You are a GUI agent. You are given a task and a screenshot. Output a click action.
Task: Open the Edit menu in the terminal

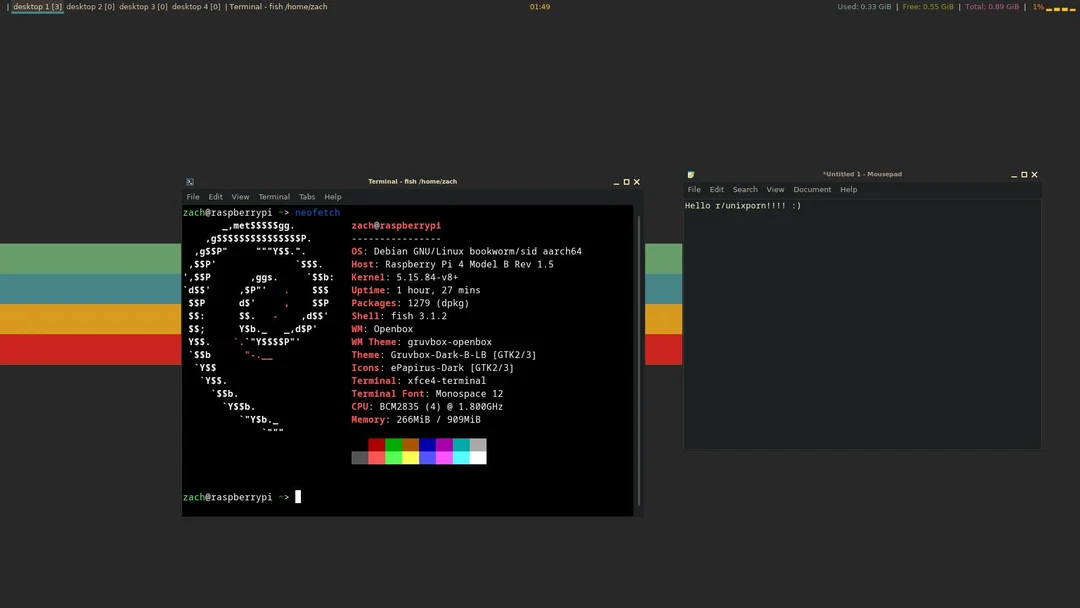click(215, 196)
